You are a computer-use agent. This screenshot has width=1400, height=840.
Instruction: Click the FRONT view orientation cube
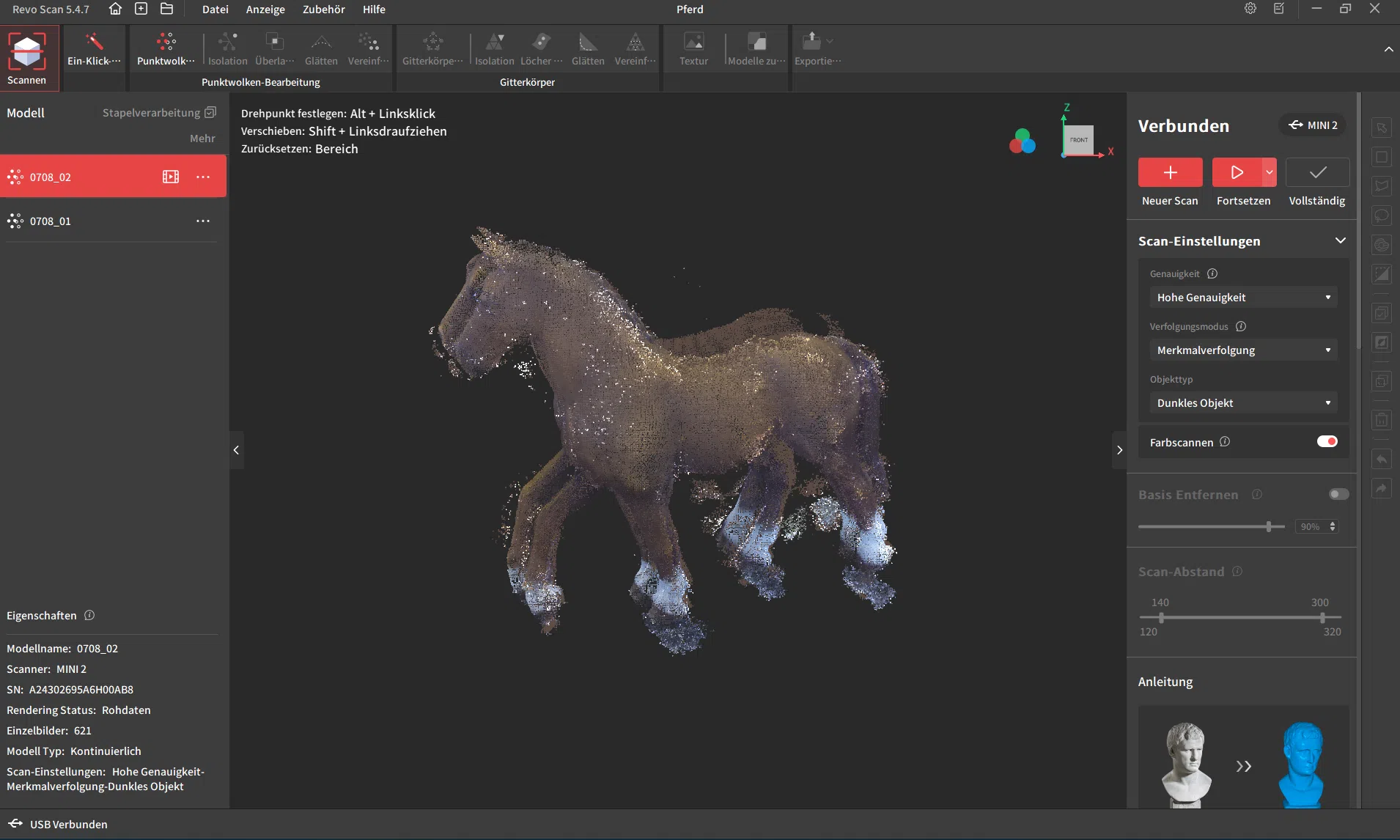(x=1078, y=140)
